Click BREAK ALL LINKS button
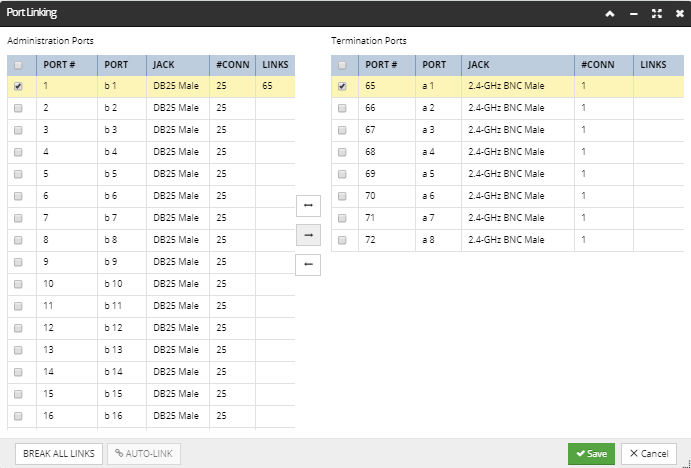Screen dimensions: 691x468 point(59,453)
